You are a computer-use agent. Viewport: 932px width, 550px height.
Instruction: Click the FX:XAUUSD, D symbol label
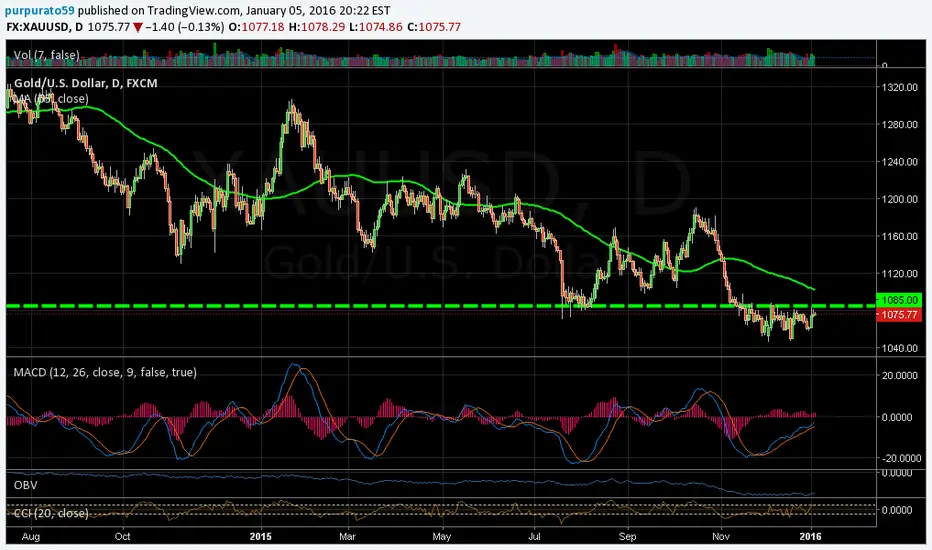pos(45,27)
